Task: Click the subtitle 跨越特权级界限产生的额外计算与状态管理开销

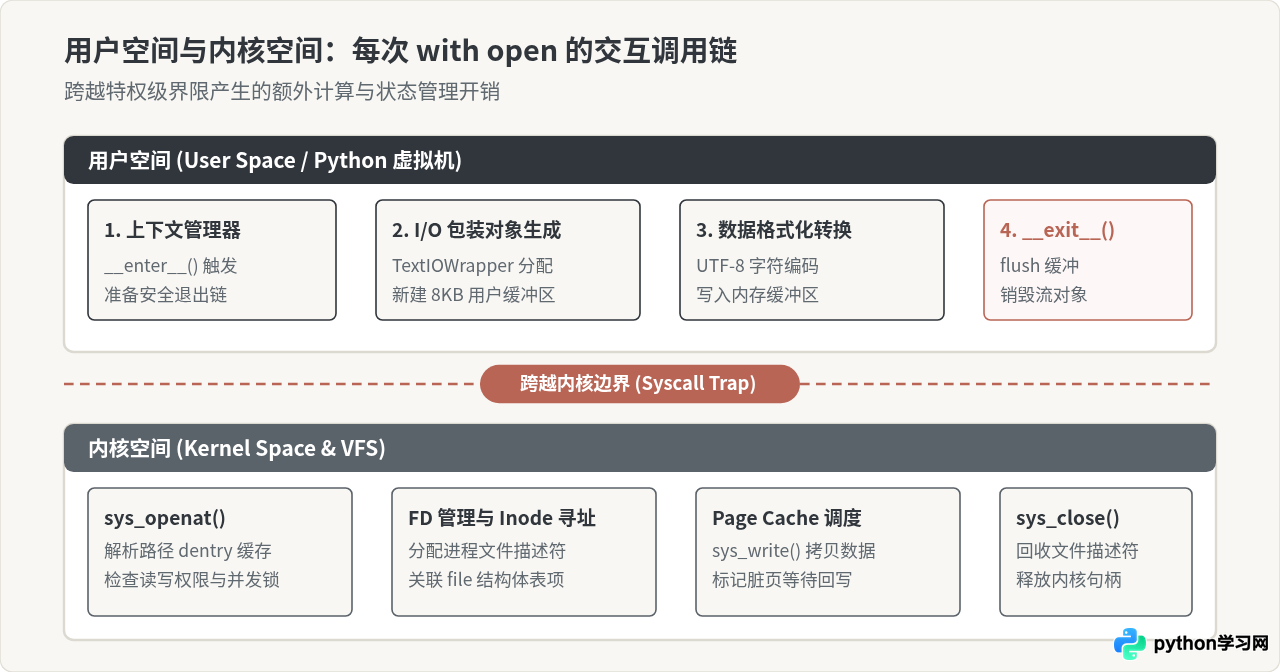Action: (x=281, y=92)
